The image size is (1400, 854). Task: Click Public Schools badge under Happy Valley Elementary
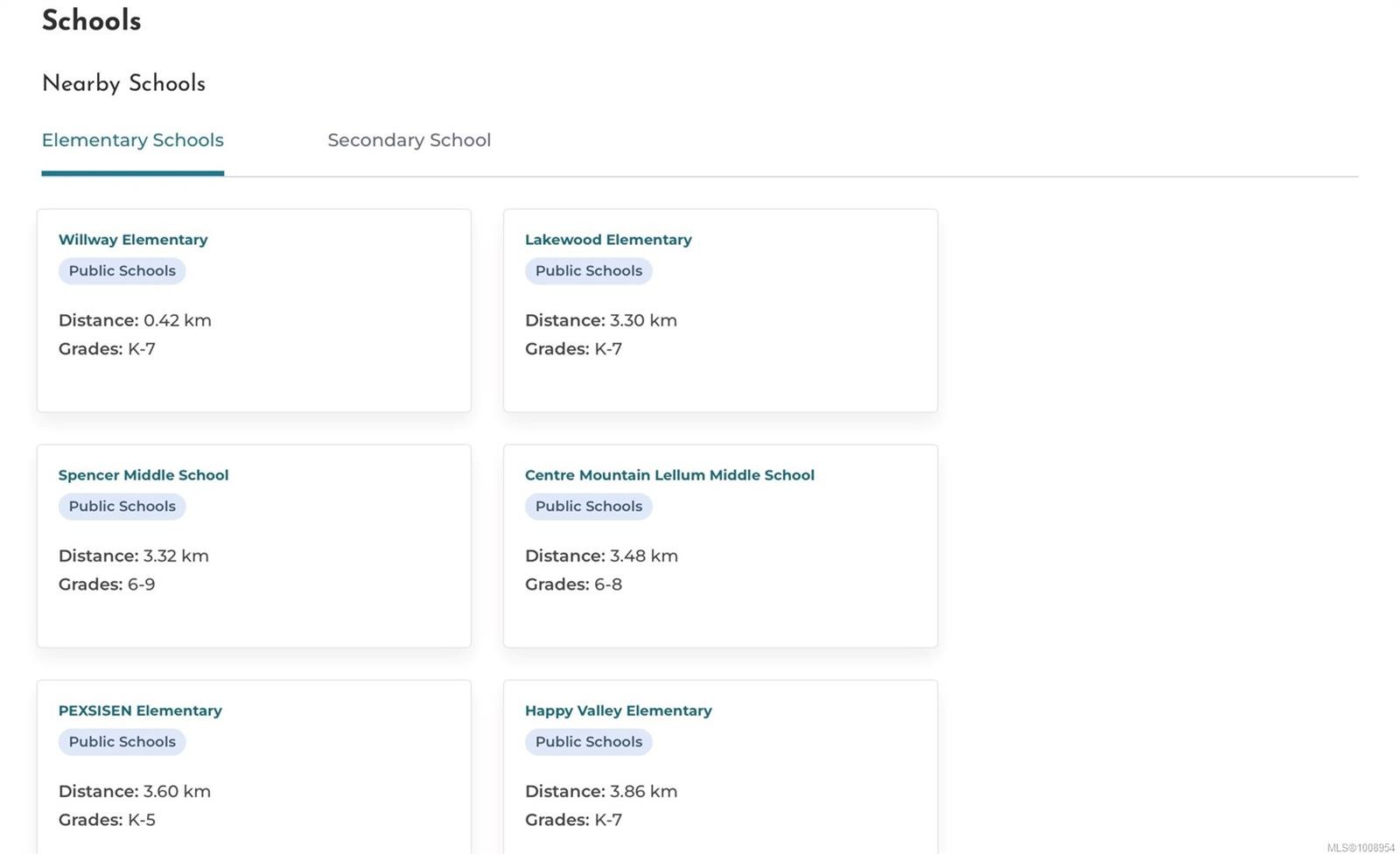pyautogui.click(x=589, y=742)
